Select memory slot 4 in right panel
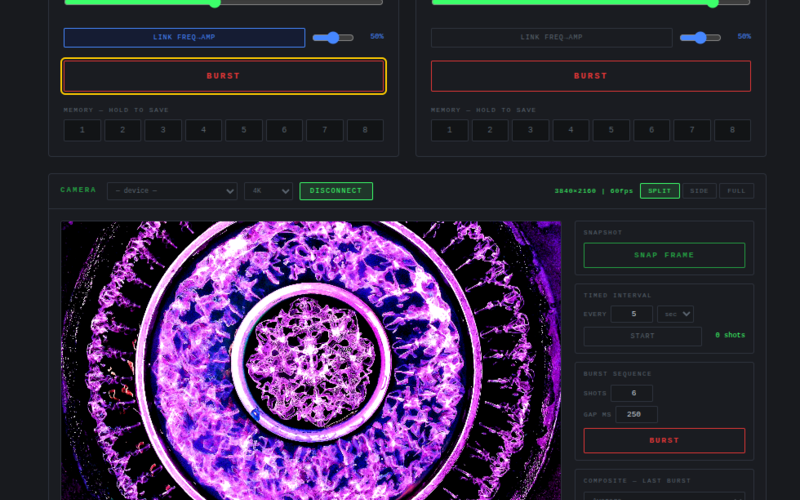This screenshot has height=500, width=800. [x=571, y=130]
